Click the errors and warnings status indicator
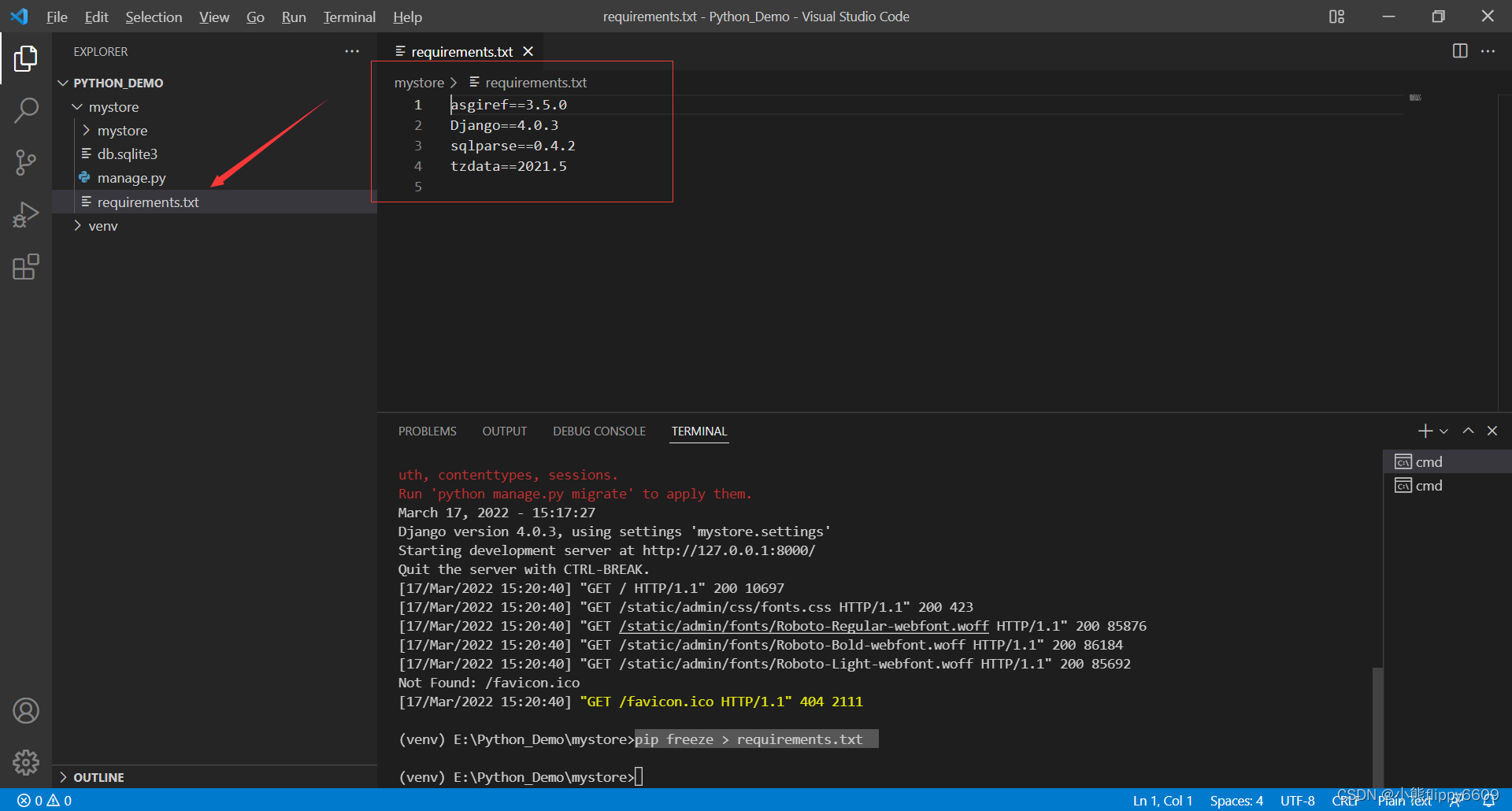Viewport: 1512px width, 811px height. coord(45,801)
